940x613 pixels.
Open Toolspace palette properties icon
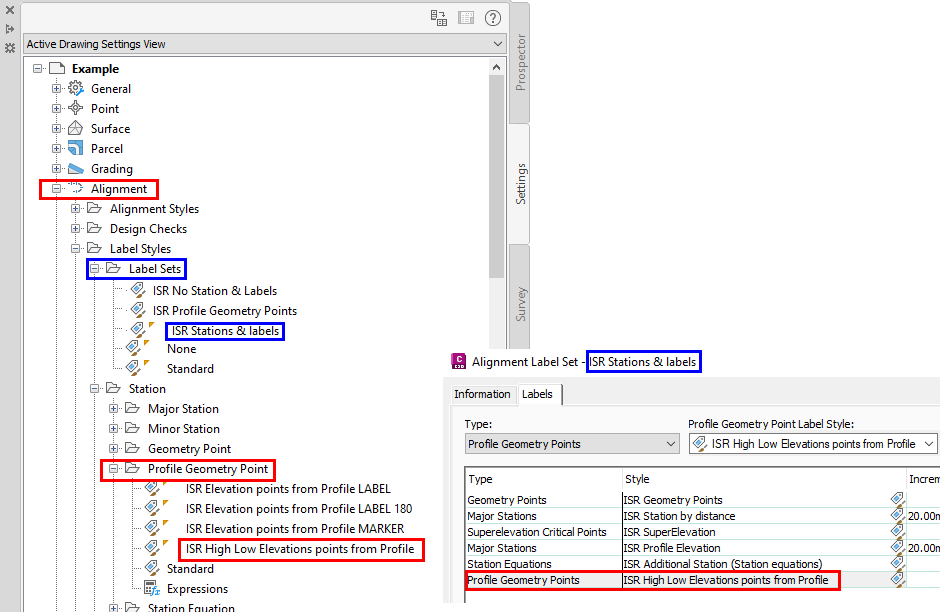(x=10, y=48)
